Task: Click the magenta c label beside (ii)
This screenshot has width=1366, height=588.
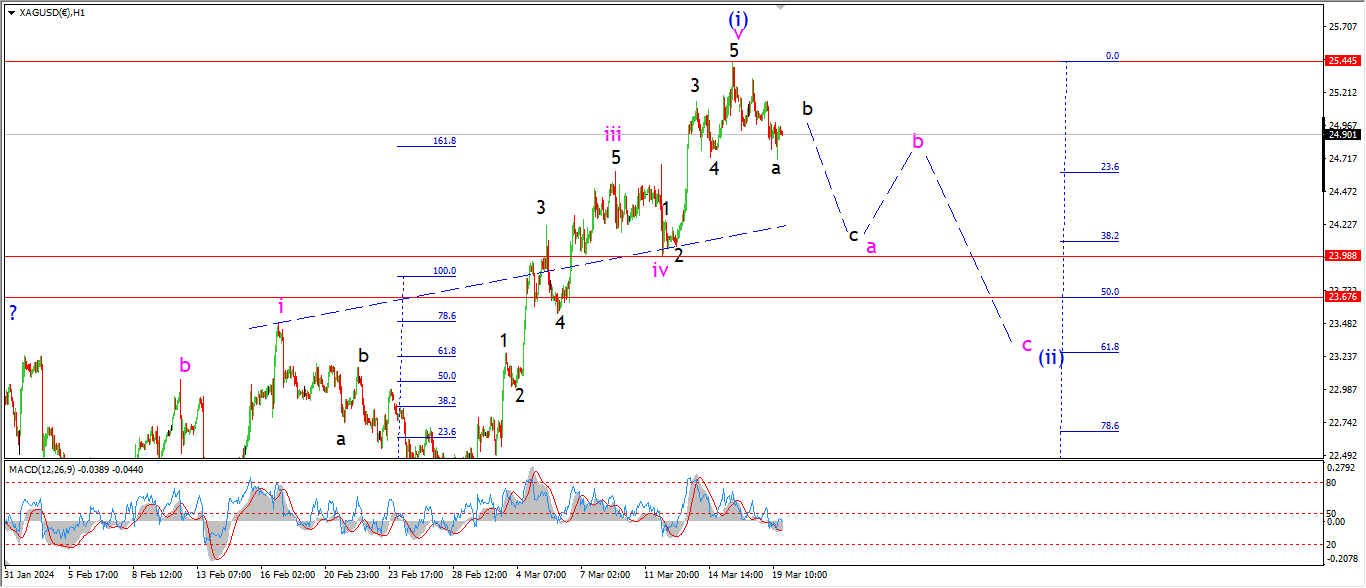Action: (1026, 345)
